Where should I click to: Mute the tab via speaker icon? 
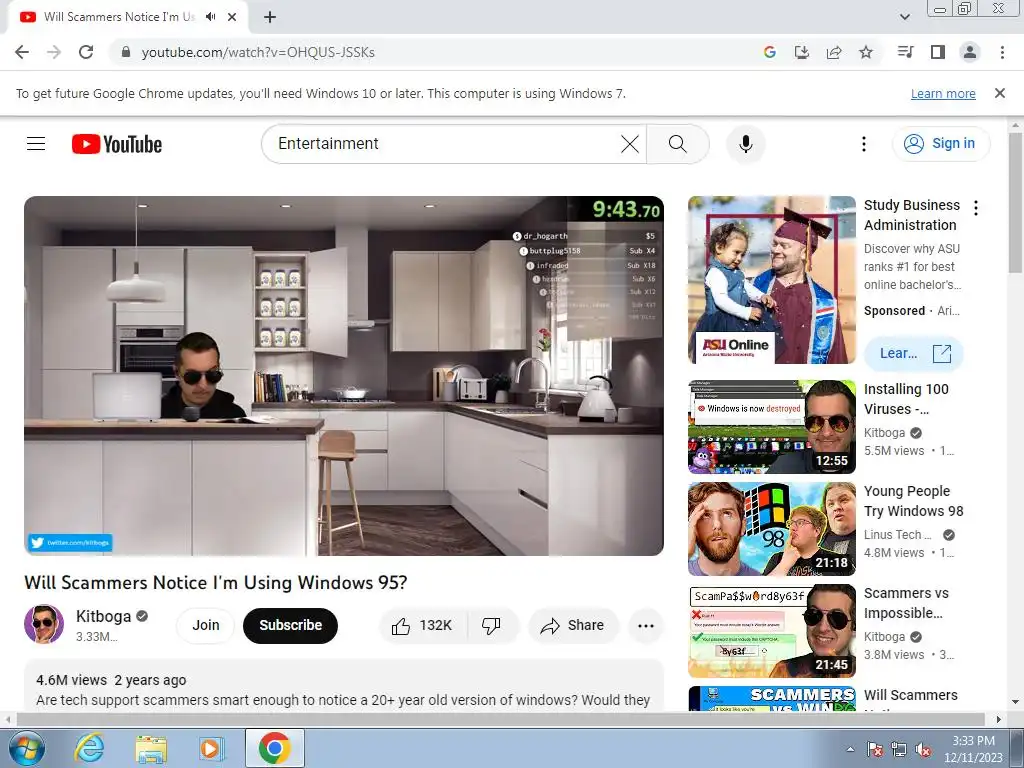210,17
